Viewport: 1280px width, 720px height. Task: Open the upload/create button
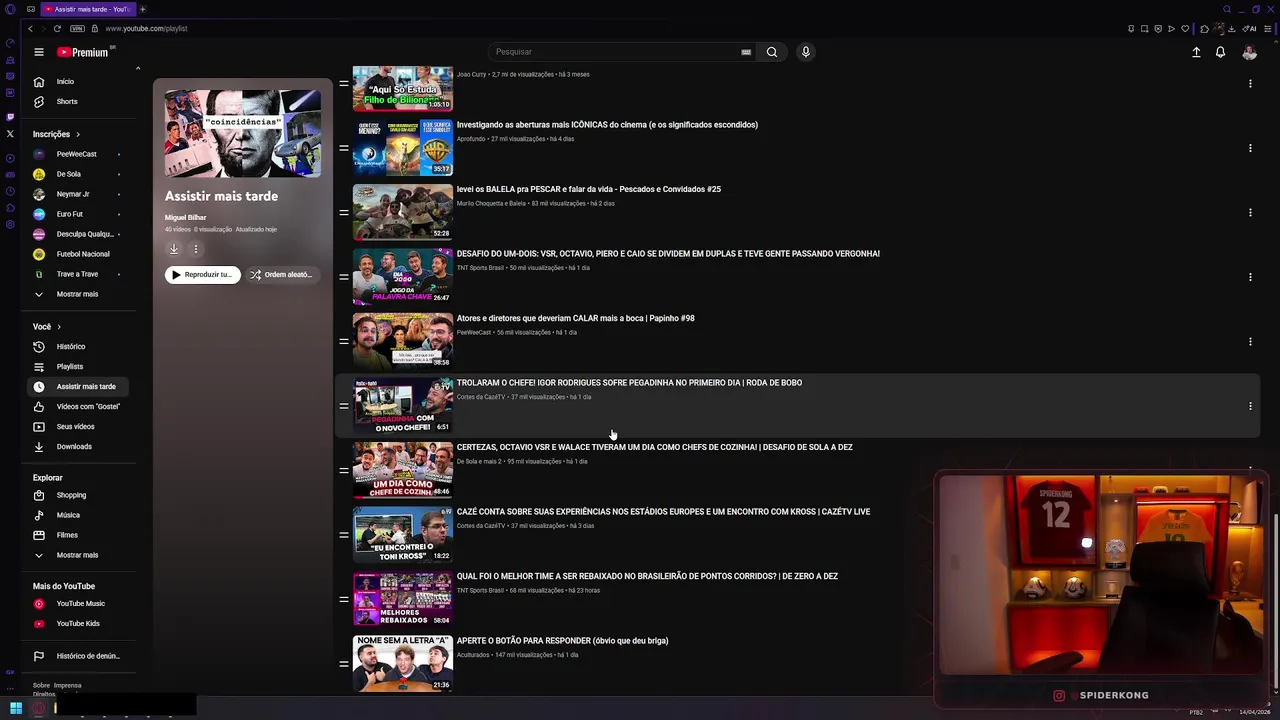pos(1196,52)
